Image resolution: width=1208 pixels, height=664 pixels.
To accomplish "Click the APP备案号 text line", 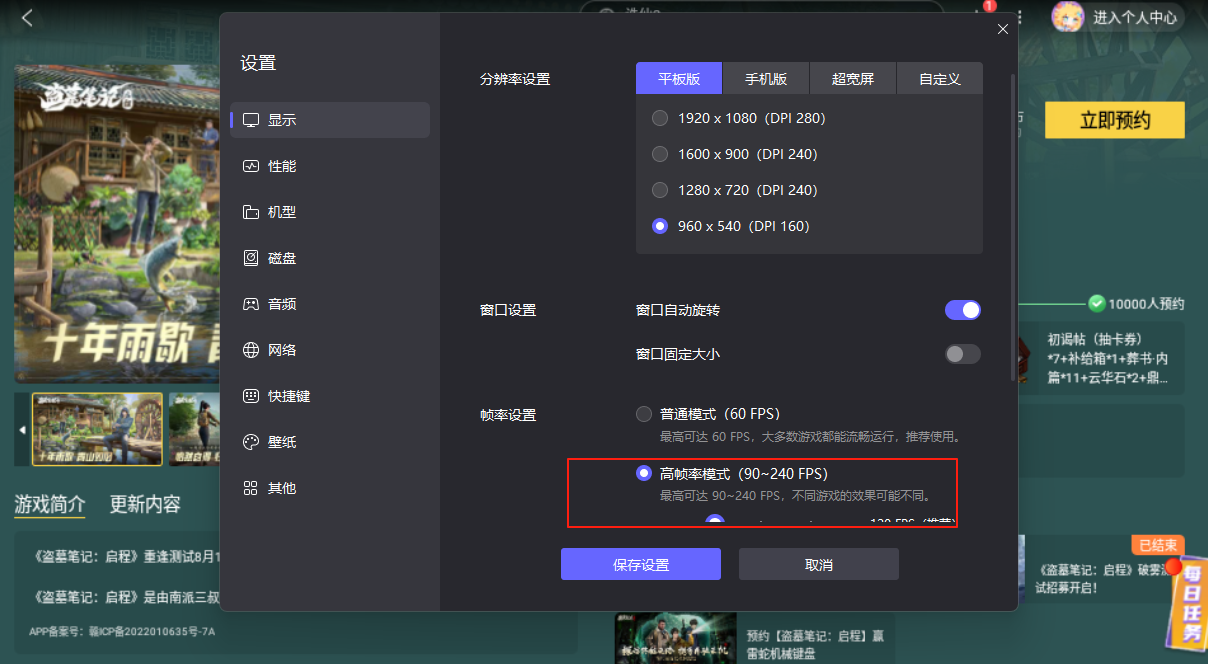I will click(122, 632).
